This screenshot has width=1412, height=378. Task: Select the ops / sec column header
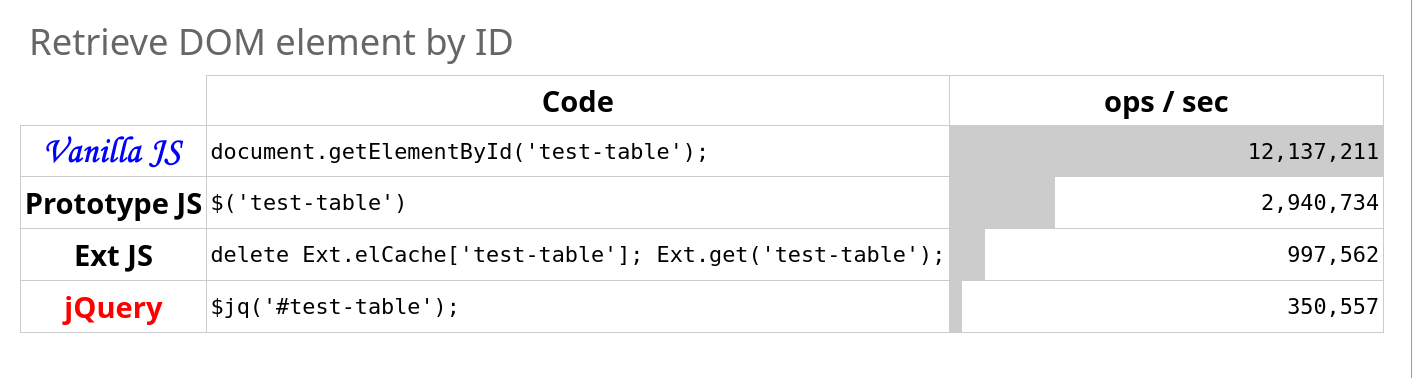pyautogui.click(x=1166, y=101)
